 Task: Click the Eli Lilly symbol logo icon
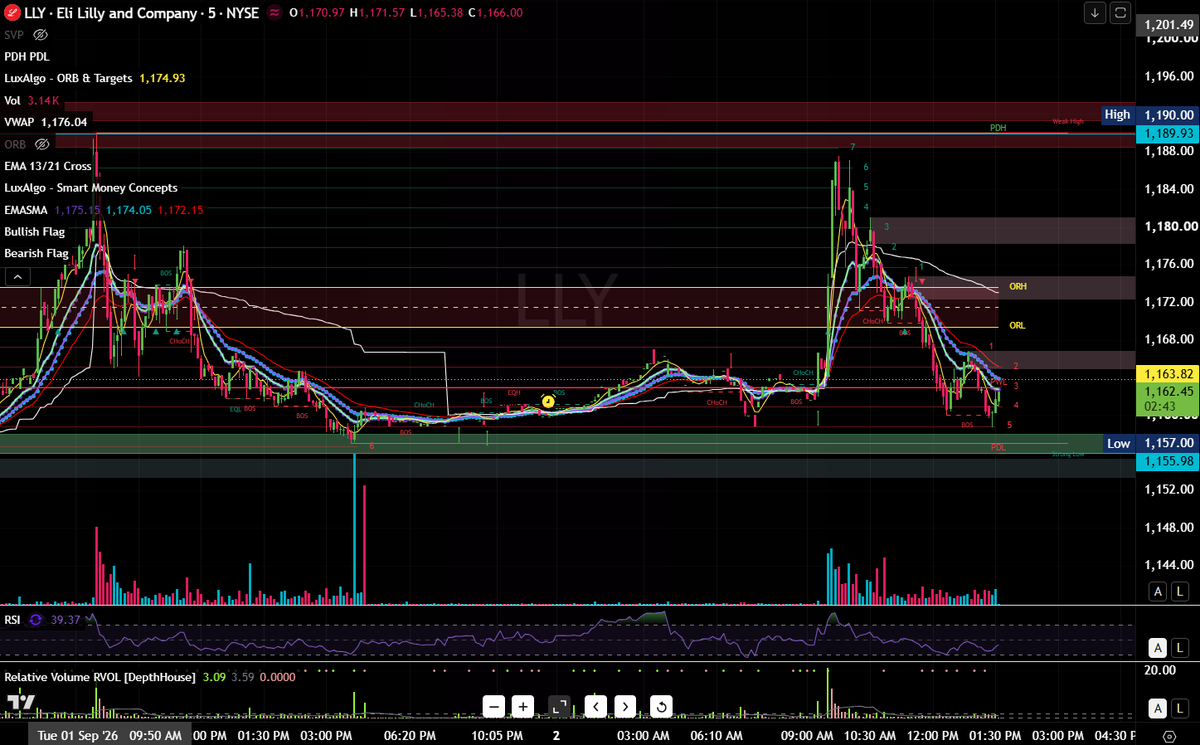12,13
